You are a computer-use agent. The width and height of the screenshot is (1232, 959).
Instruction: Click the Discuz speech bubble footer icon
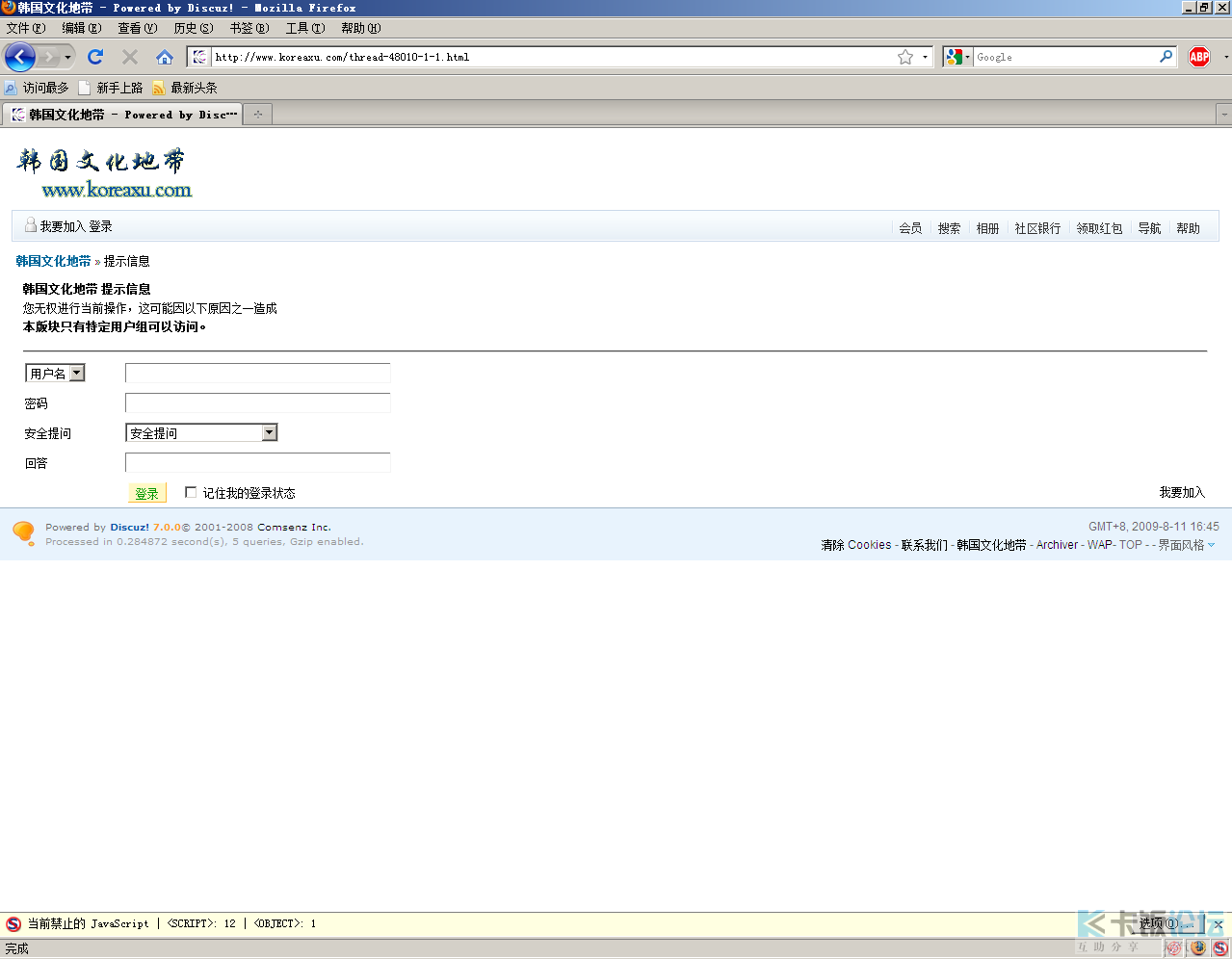tap(24, 532)
